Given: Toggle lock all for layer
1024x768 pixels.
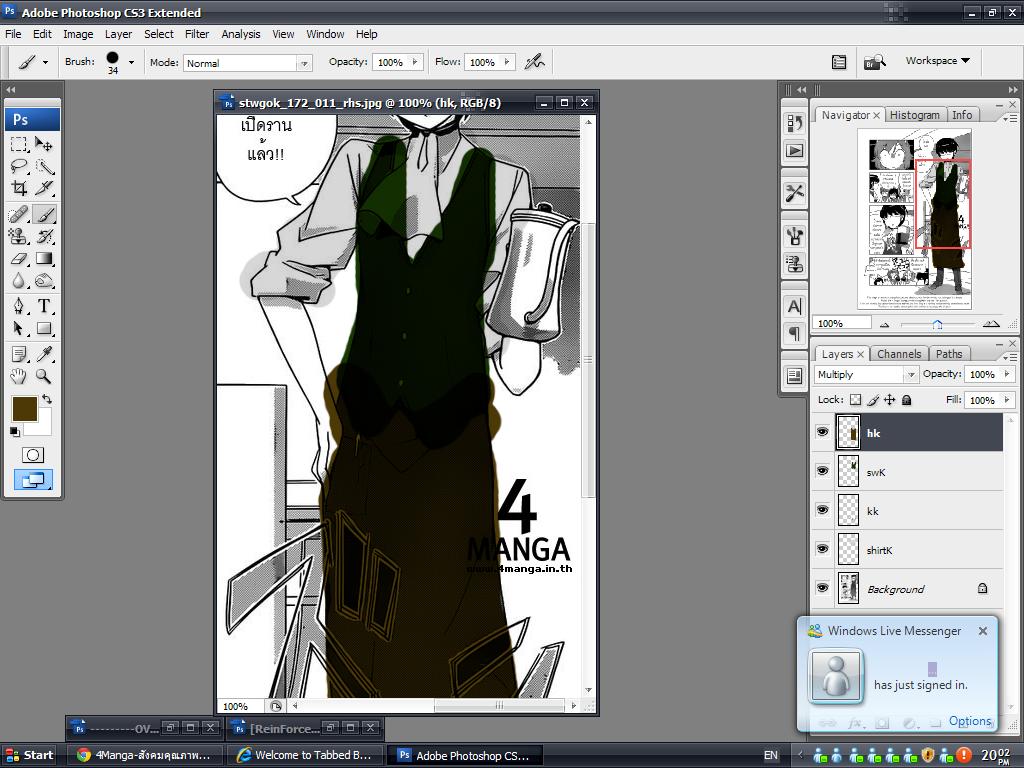Looking at the screenshot, I should 906,400.
